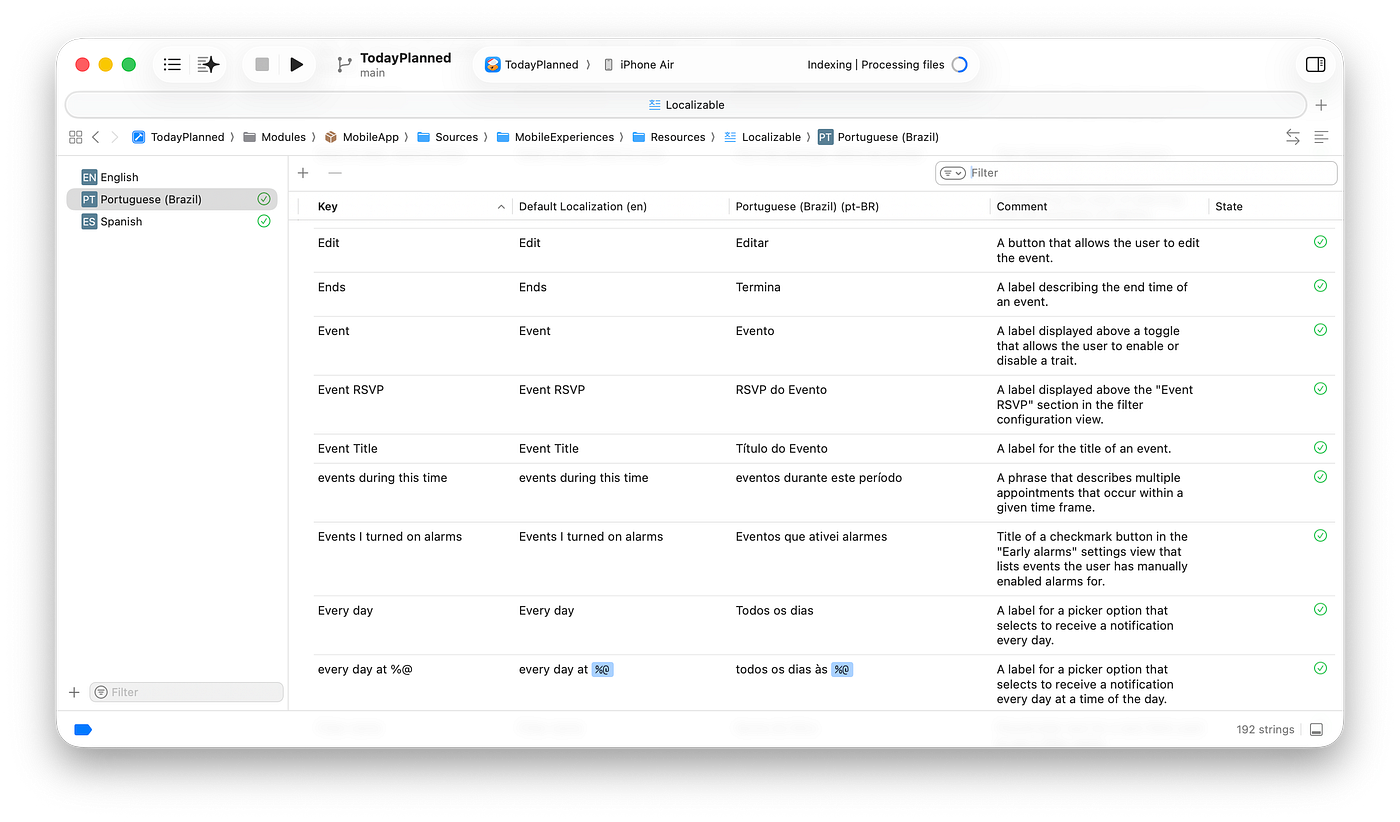Open Portuguese (Brazil) breadcrumb in jump bar
Viewport: 1400px width, 822px height.
878,137
